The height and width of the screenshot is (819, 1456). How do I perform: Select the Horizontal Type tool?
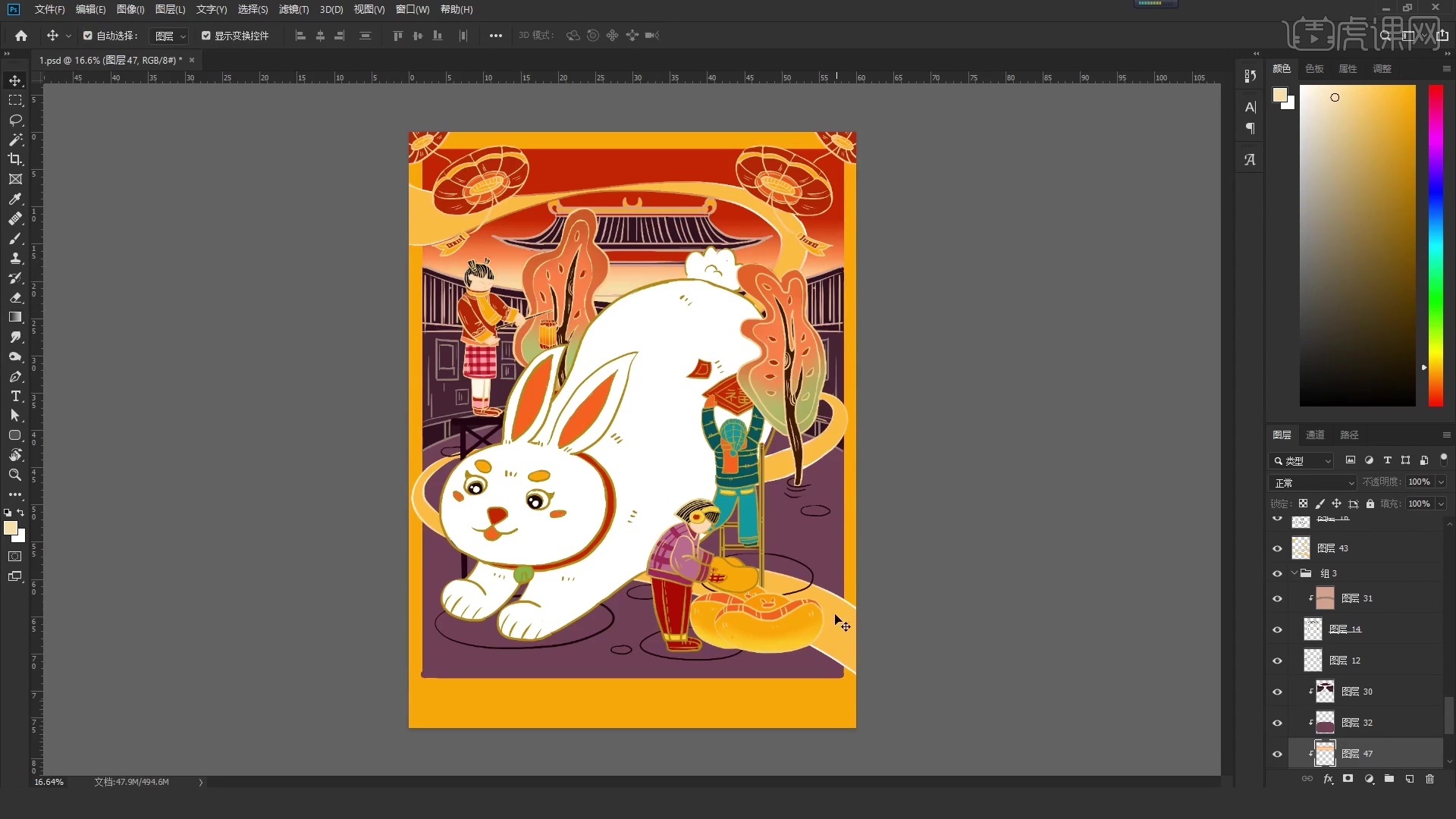(x=15, y=396)
